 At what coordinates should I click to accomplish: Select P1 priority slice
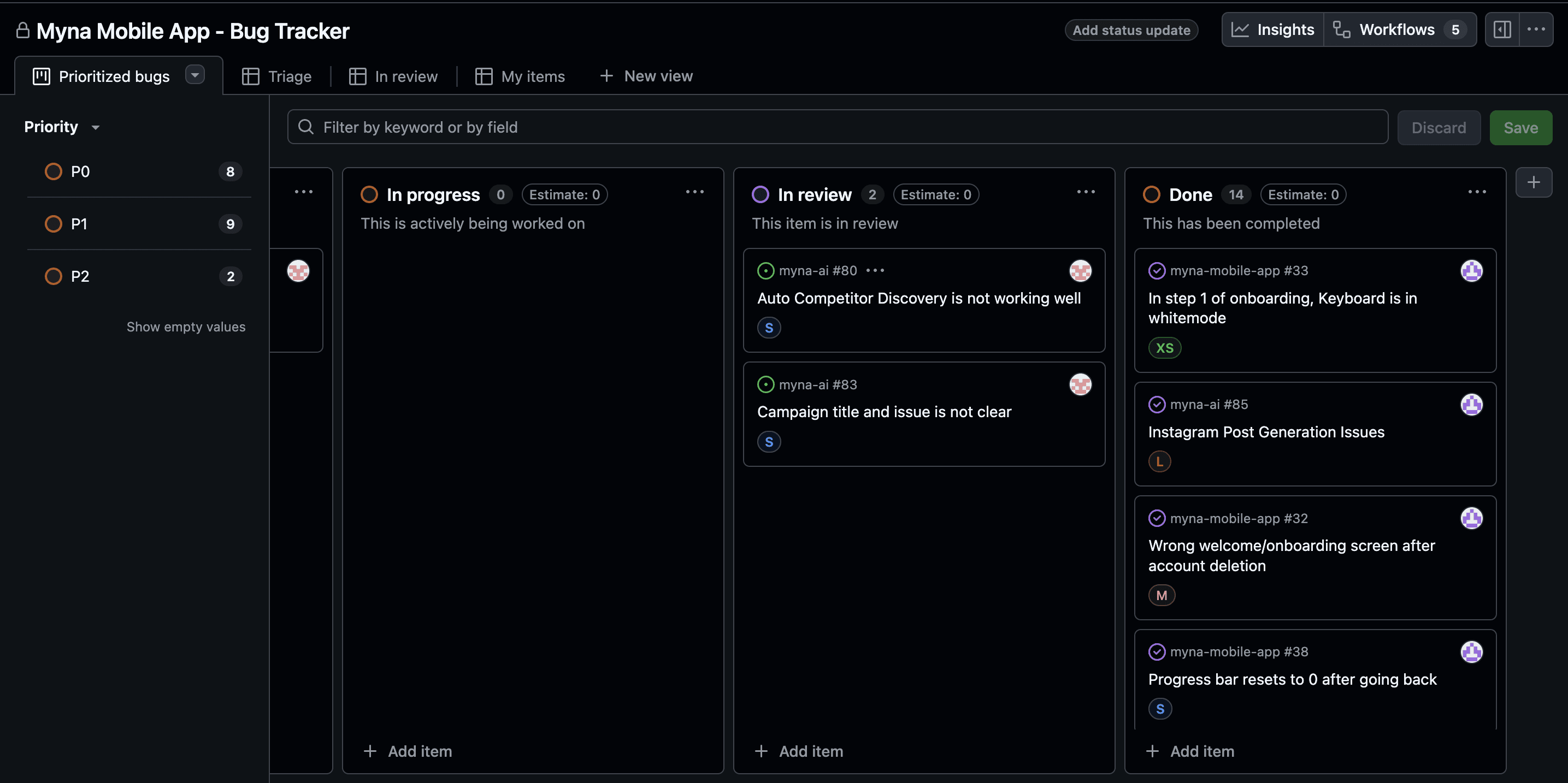click(79, 224)
